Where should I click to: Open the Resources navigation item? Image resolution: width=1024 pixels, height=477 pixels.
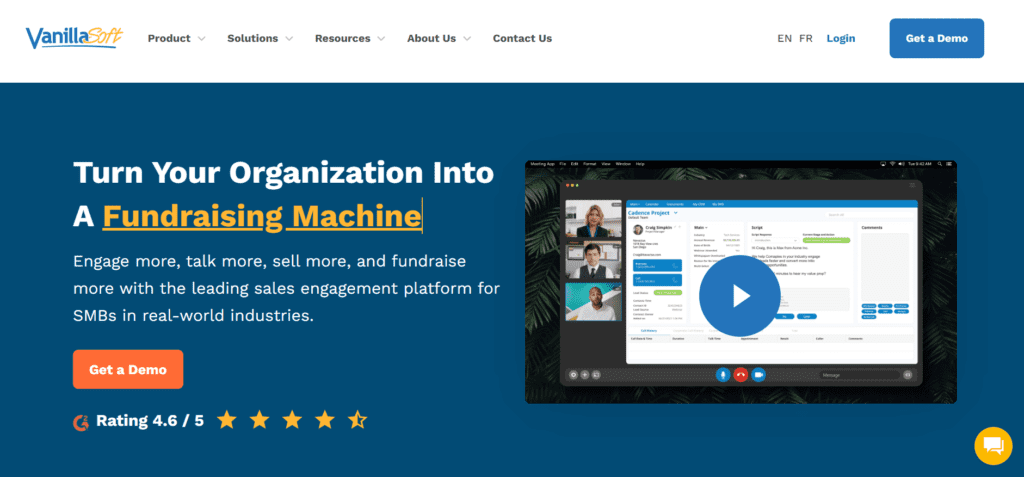click(343, 39)
